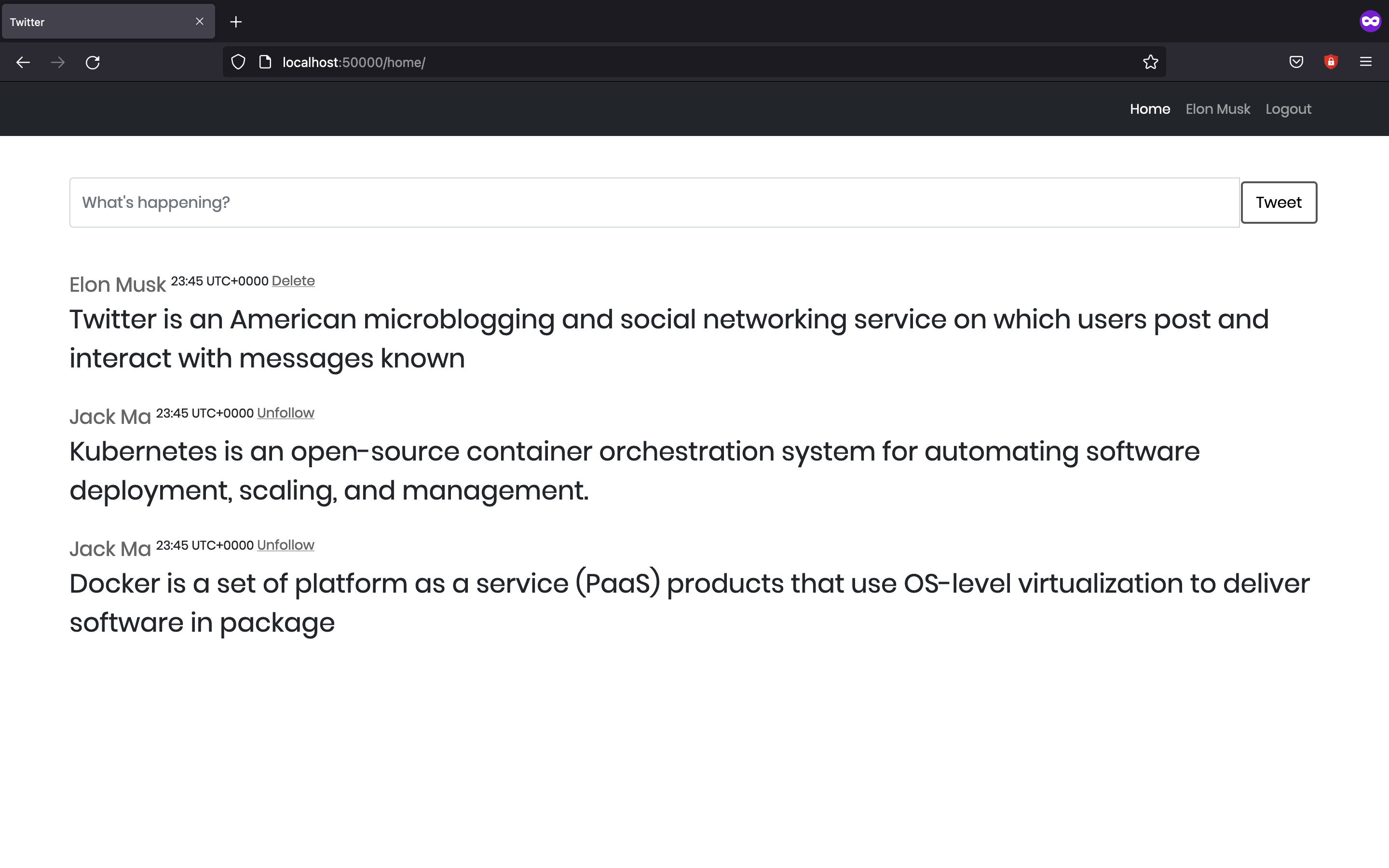1389x868 pixels.
Task: Open the Save to Pocket icon
Action: click(x=1296, y=62)
